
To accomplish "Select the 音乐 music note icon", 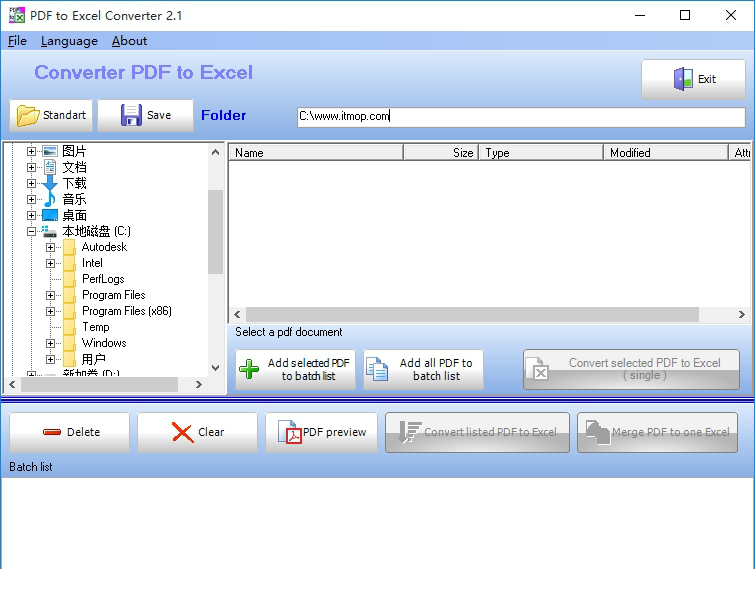I will pos(50,199).
